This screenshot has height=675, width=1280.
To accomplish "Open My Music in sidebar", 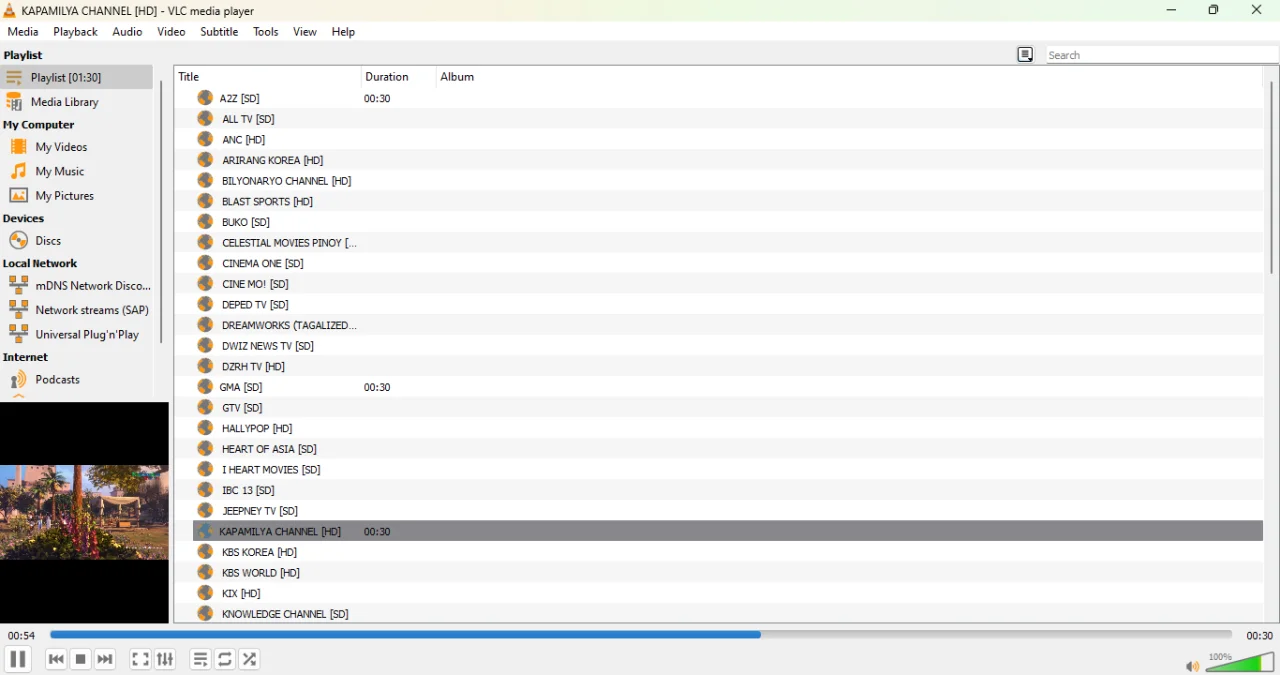I will 77,171.
